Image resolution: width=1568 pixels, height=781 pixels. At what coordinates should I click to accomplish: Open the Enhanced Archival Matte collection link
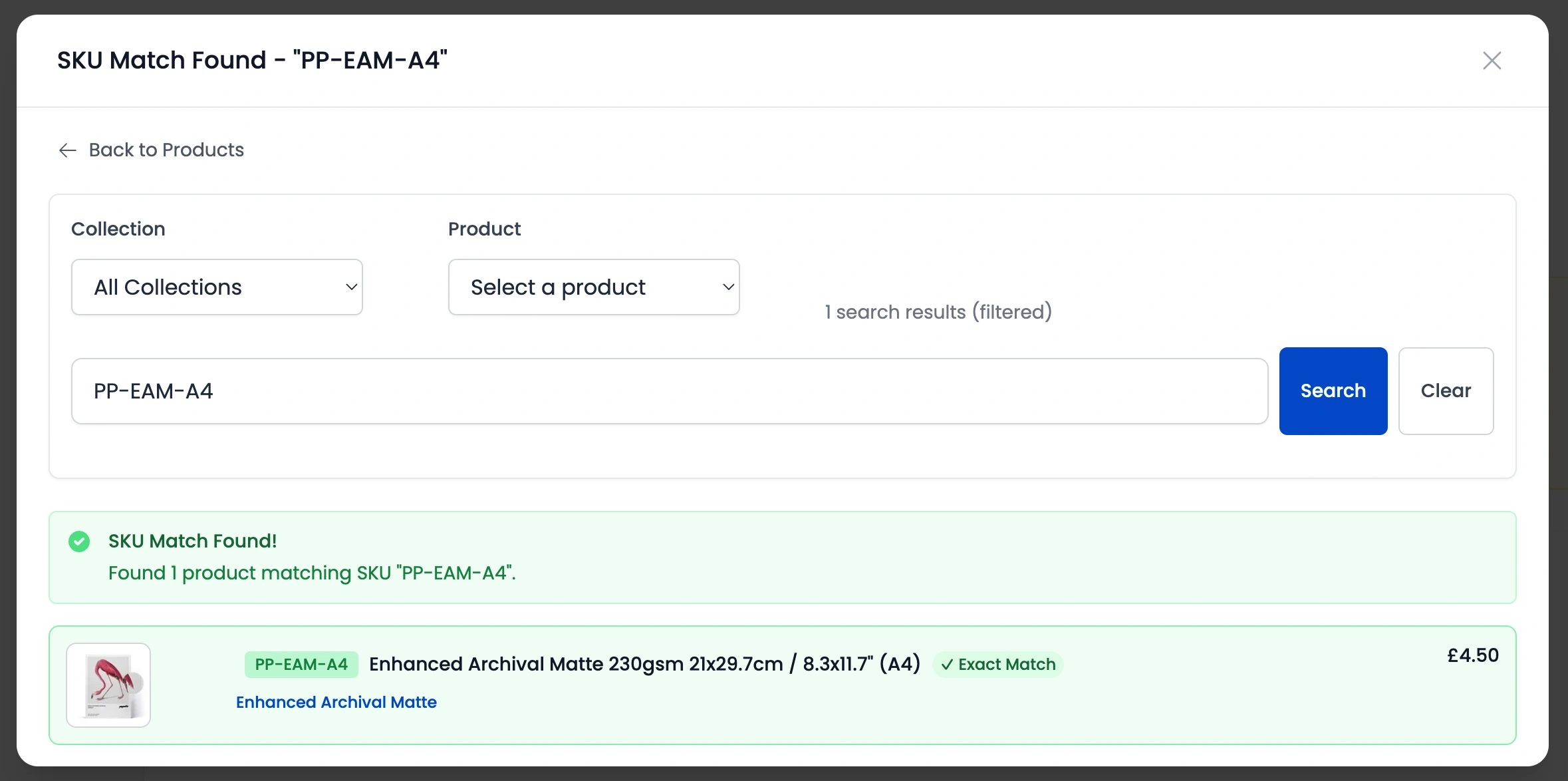336,702
